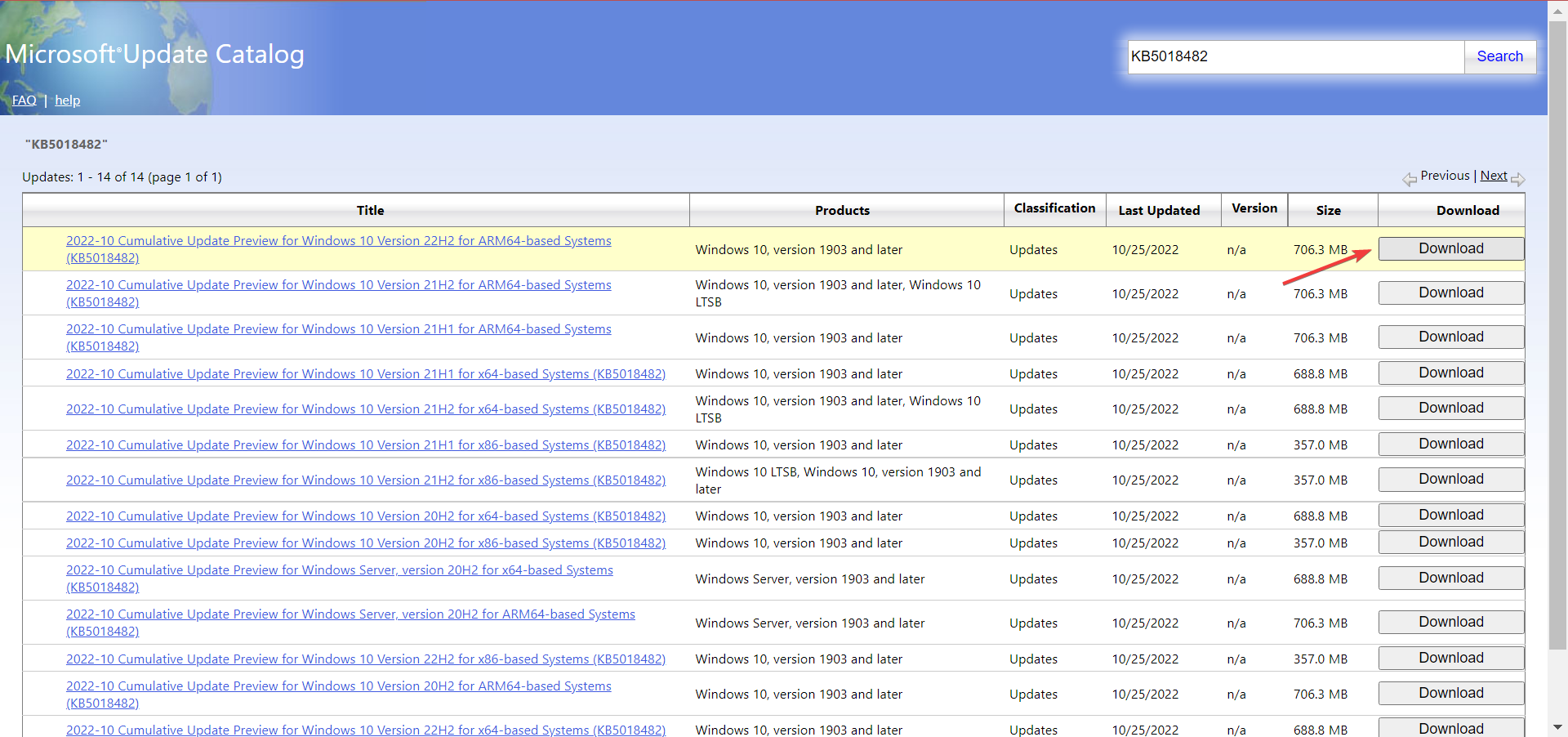Go to the Next results page link
The height and width of the screenshot is (737, 1568).
point(1493,176)
